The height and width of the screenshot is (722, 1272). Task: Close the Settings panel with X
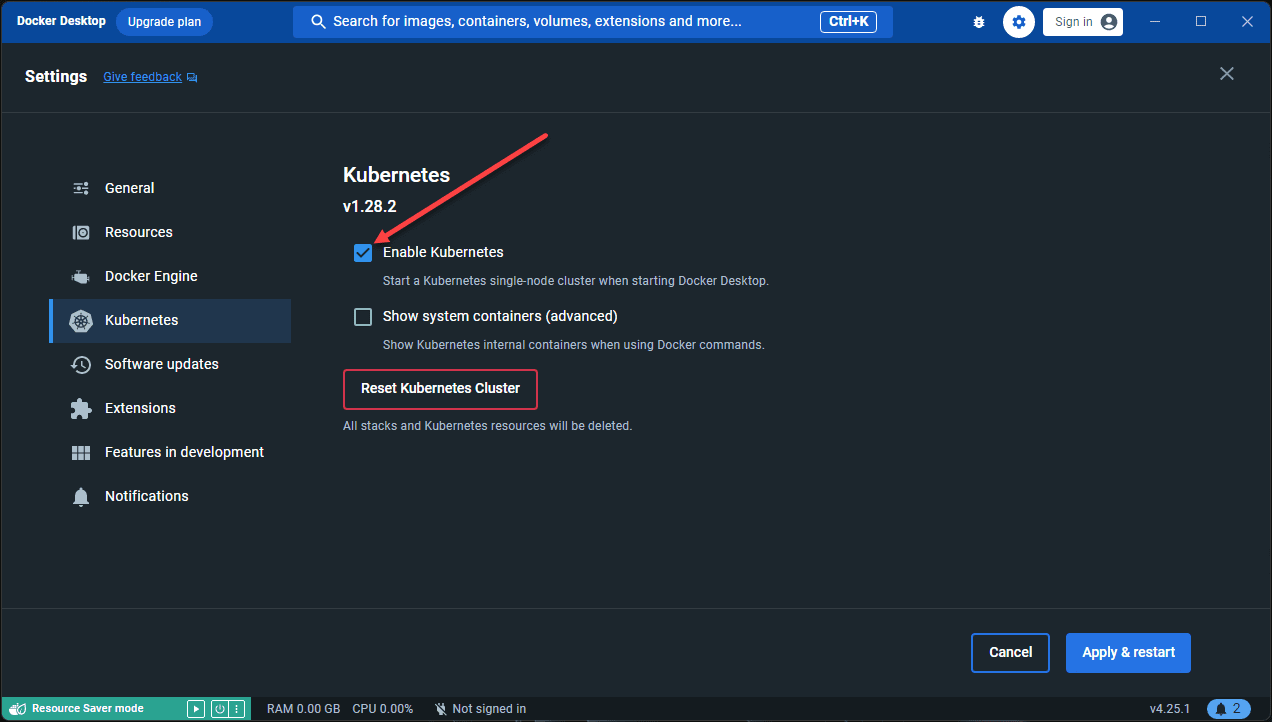(x=1227, y=74)
